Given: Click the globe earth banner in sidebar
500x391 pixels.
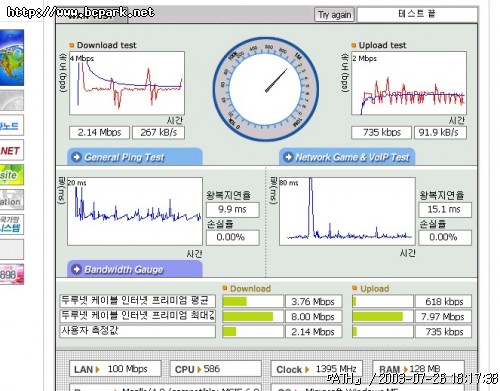Looking at the screenshot, I should [x=12, y=58].
